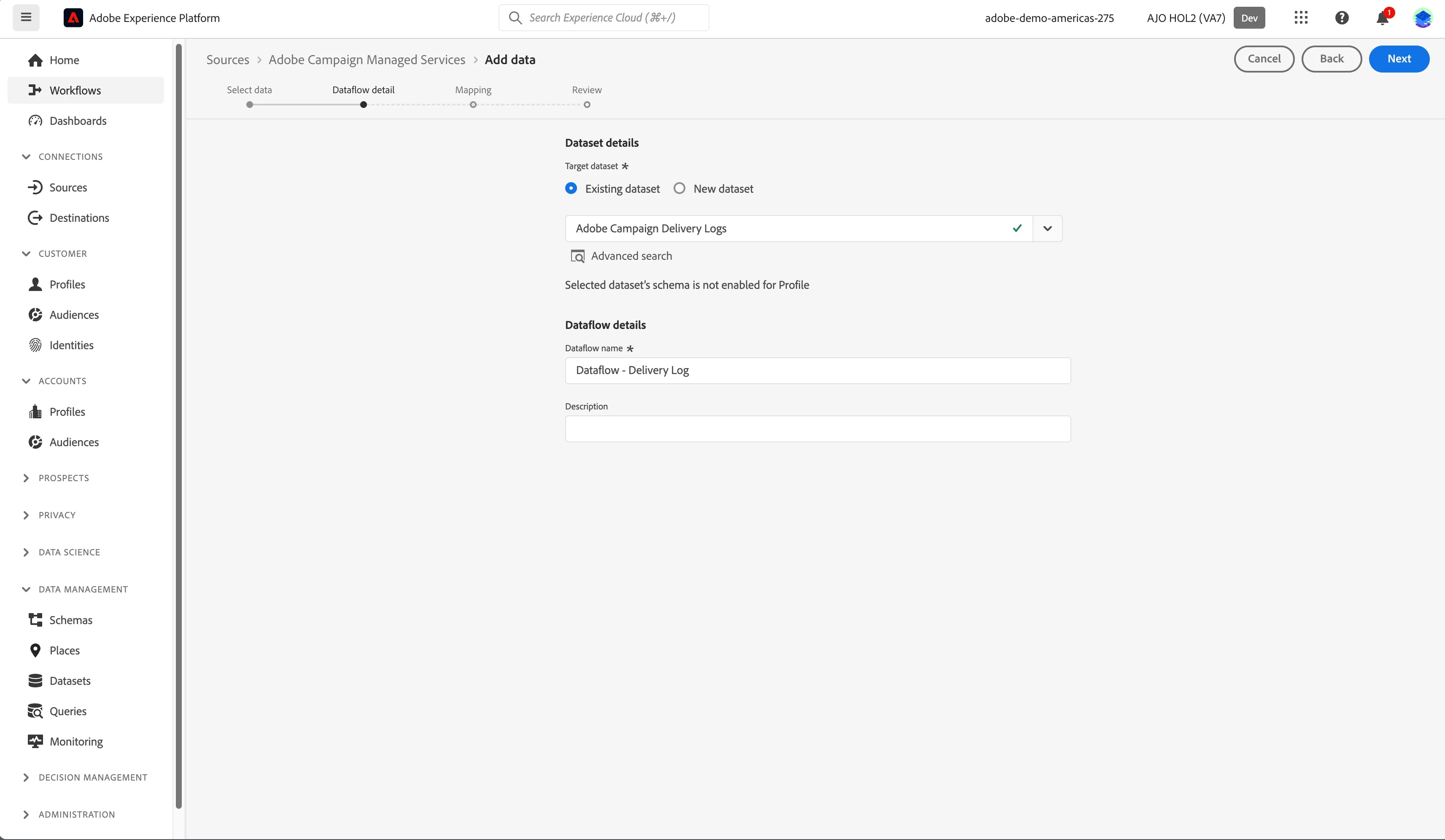
Task: Expand the Decision Management section
Action: point(26,778)
